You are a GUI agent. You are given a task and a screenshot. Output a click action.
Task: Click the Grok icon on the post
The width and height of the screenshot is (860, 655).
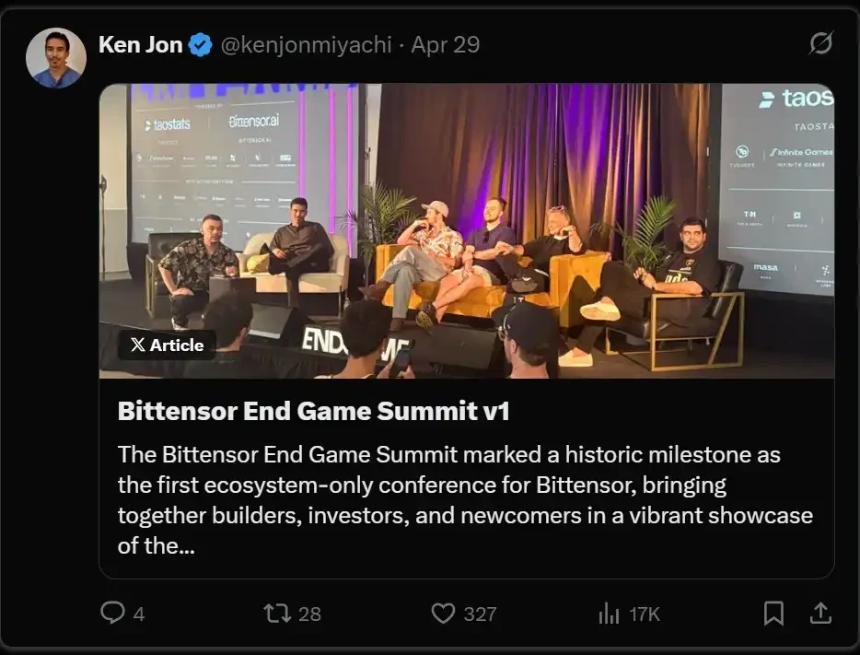[x=820, y=43]
